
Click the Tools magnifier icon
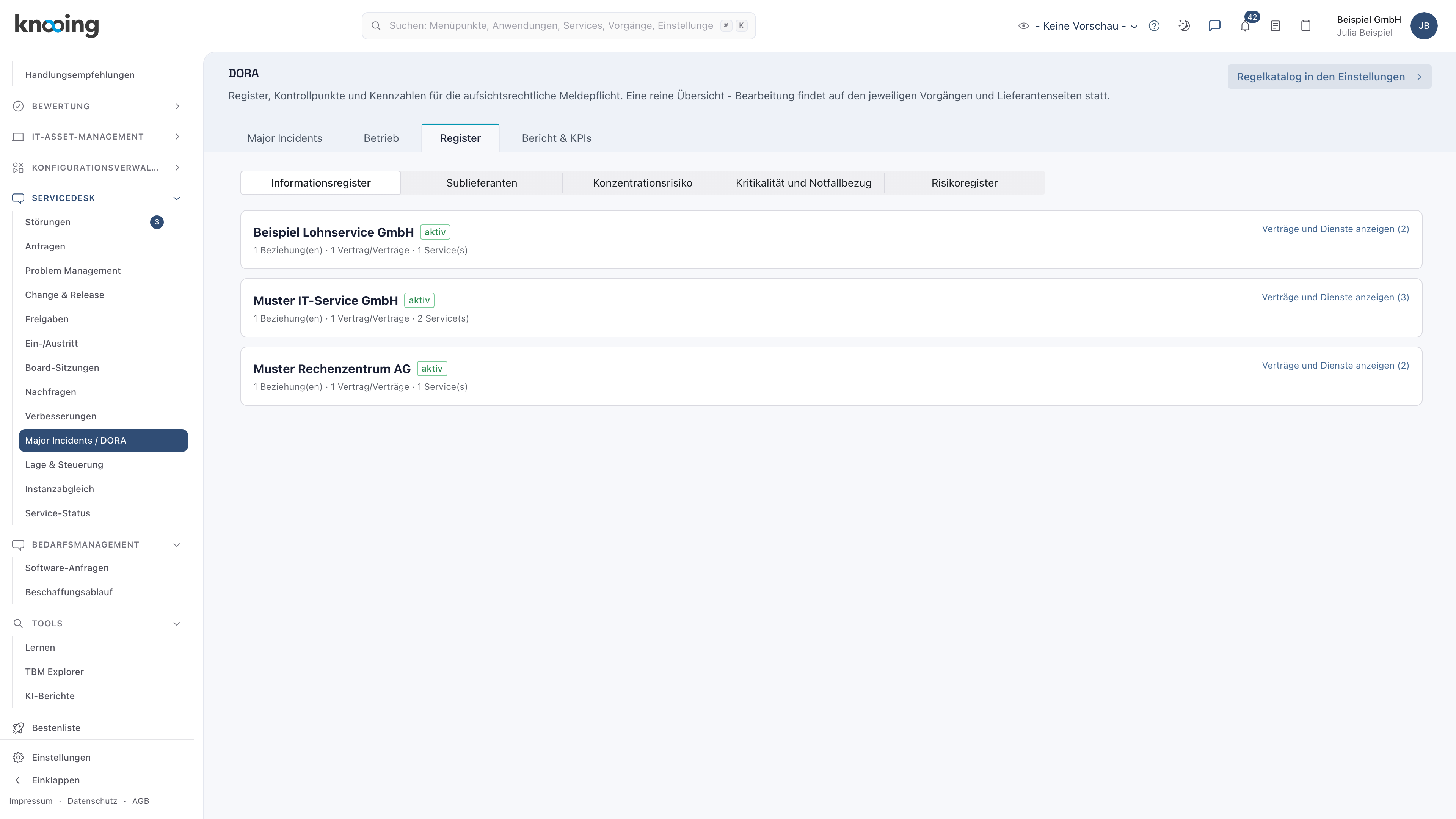pos(18,623)
